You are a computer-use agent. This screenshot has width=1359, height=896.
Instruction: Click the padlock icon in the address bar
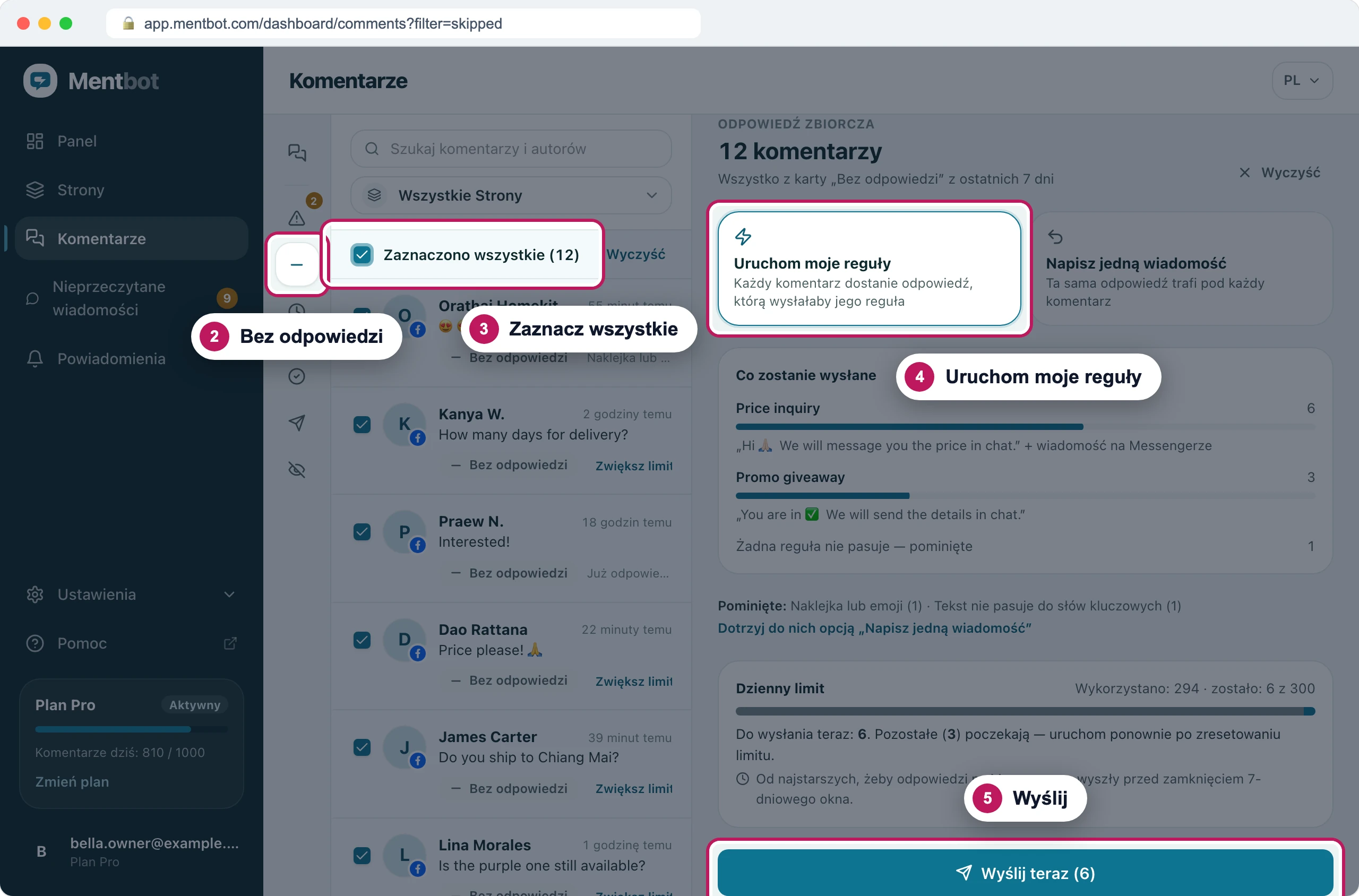[x=128, y=23]
